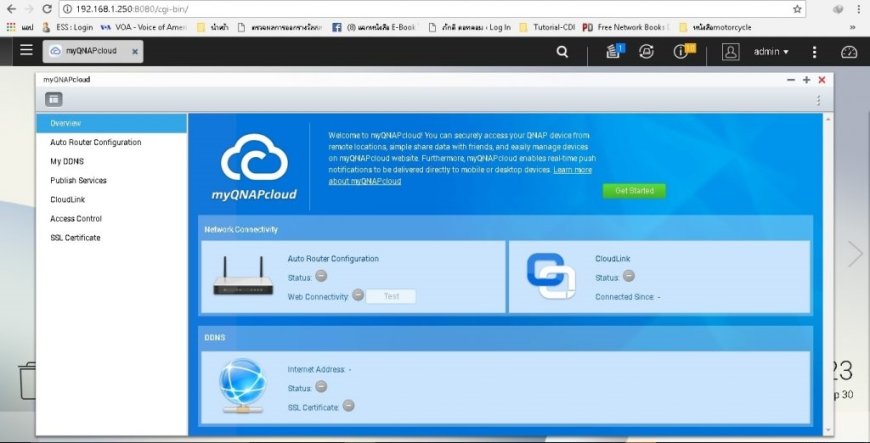Open the QTS more options dots
Screen dimensions: 870x443
[814, 52]
